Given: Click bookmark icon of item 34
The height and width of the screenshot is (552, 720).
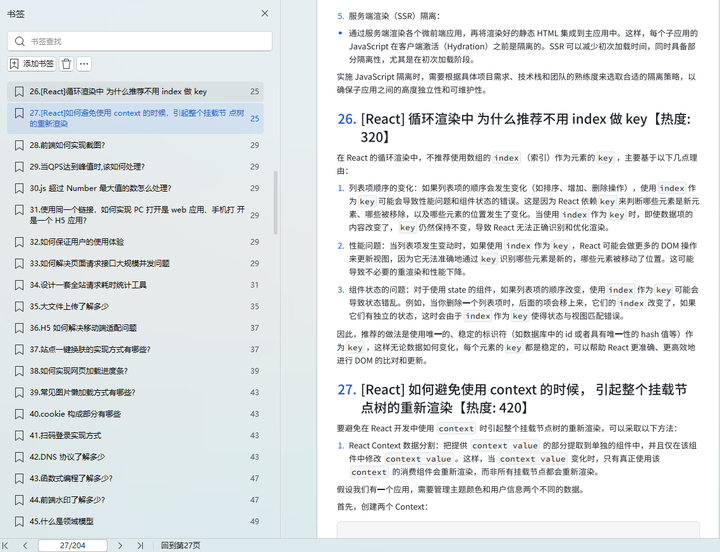Looking at the screenshot, I should click(x=19, y=285).
